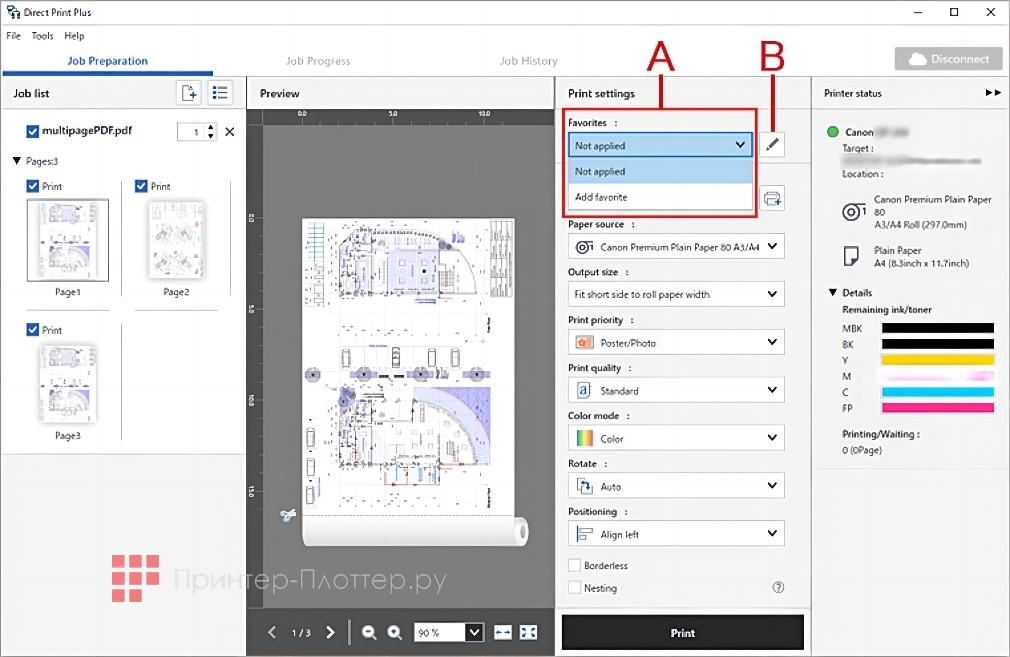1010x657 pixels.
Task: Collapse the Pages:3 tree expander
Action: [x=17, y=161]
